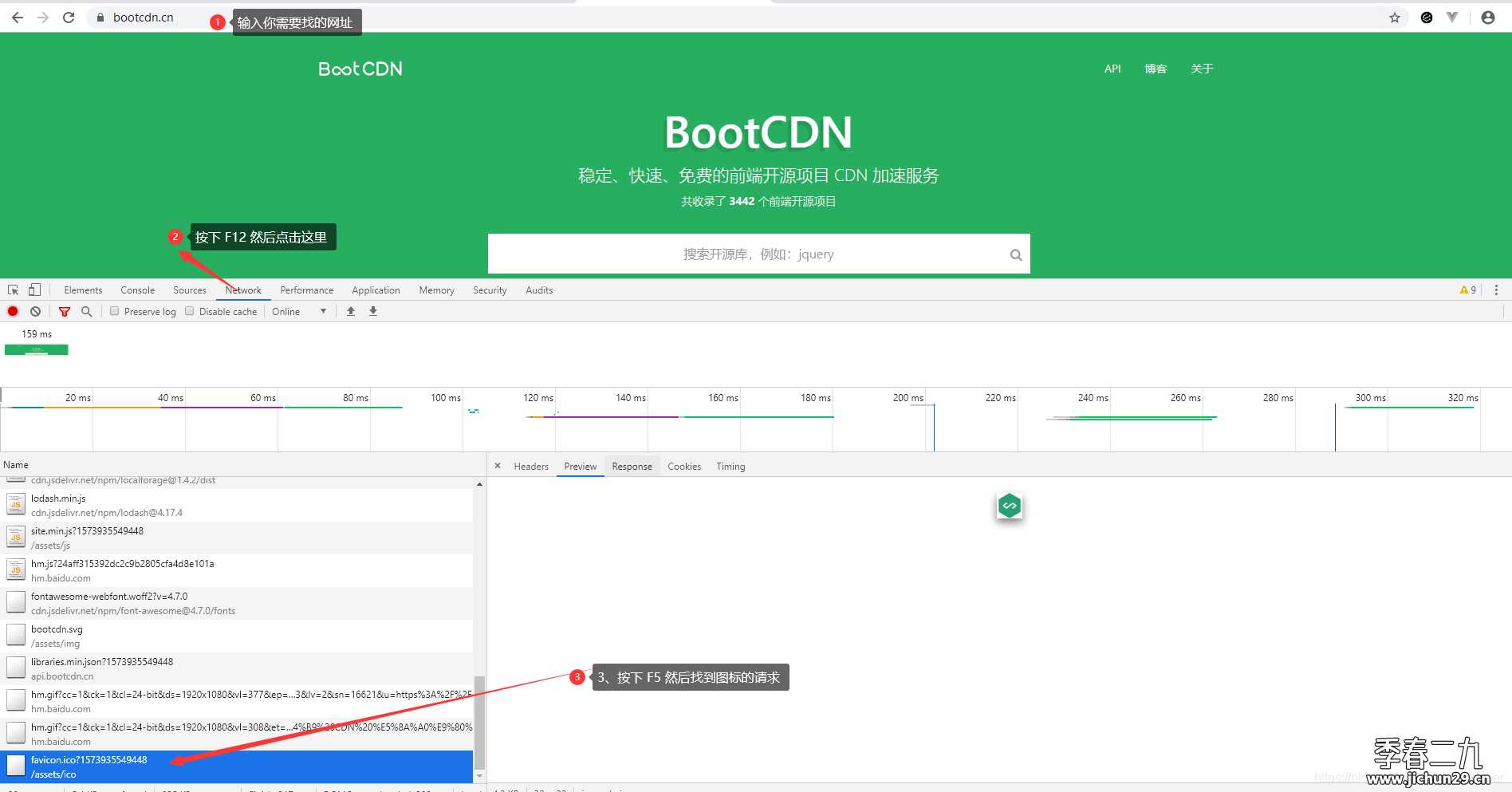Click the red load-event line in the timeline
This screenshot has height=792, width=1512.
(x=1335, y=427)
